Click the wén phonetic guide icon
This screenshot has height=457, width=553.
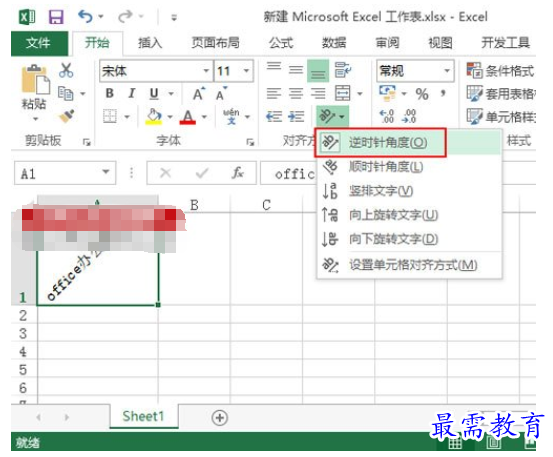[x=231, y=116]
